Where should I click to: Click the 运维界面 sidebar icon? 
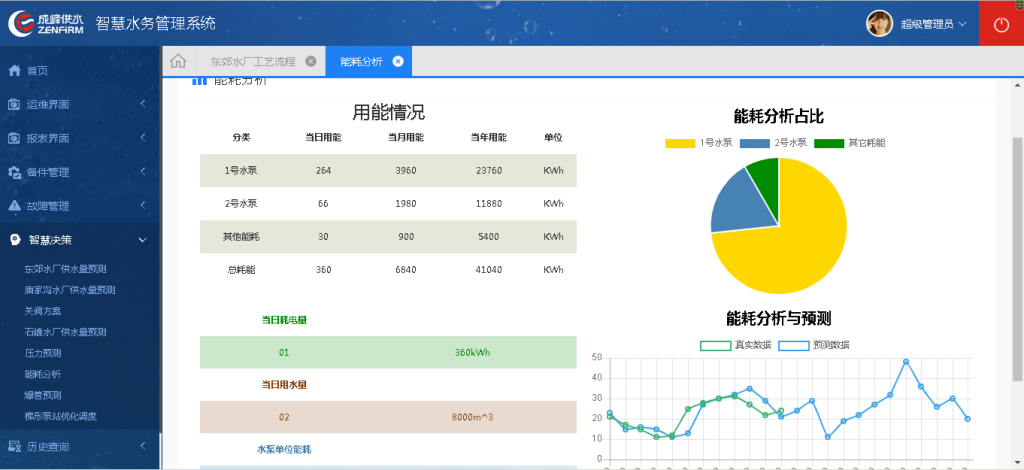pos(14,105)
